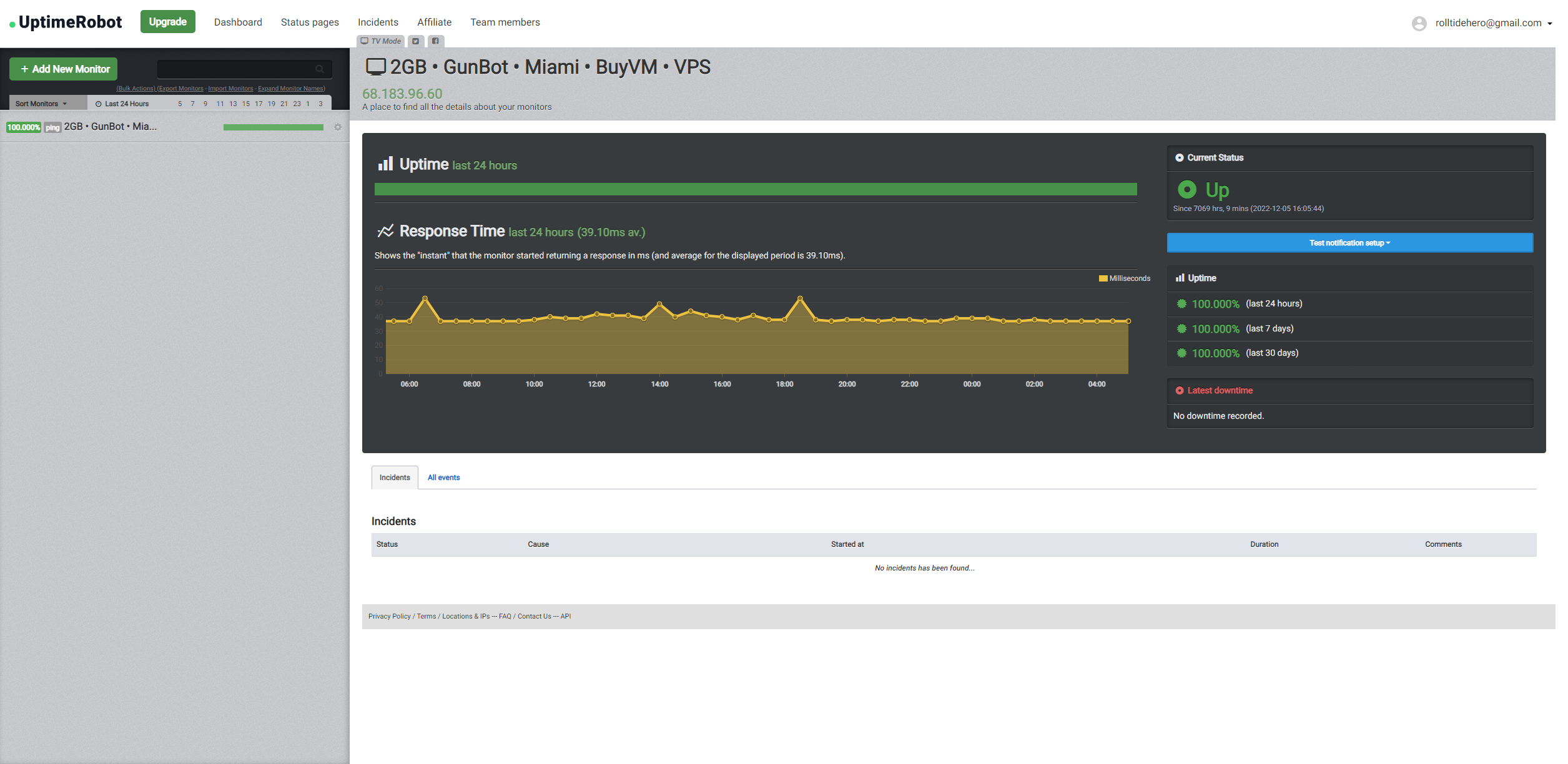The image size is (1568, 764).
Task: Toggle Expand Monitor Names
Action: (x=291, y=89)
